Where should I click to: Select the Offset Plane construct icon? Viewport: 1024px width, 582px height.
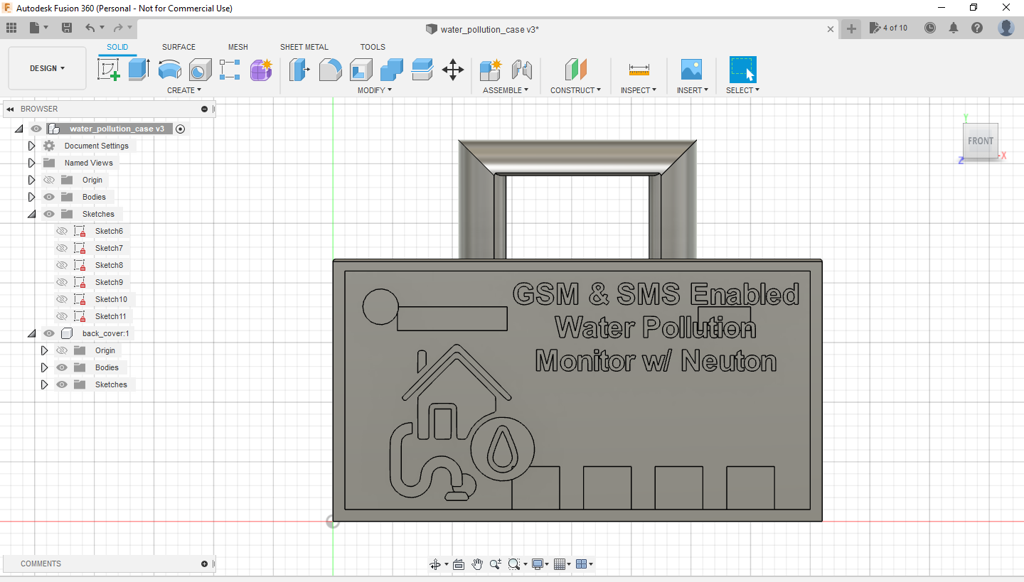pos(575,69)
